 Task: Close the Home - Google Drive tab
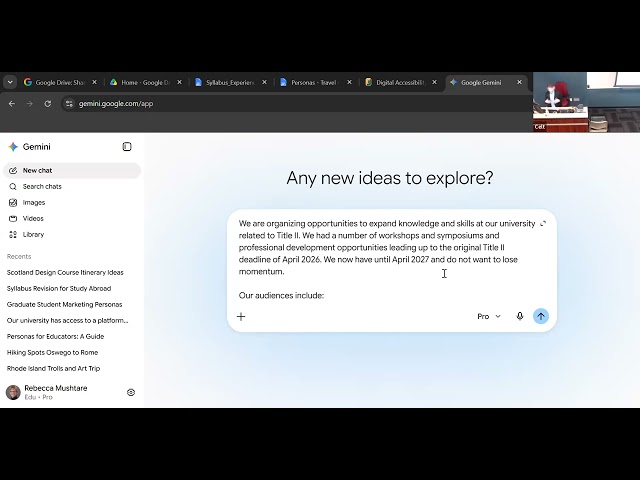pyautogui.click(x=179, y=82)
